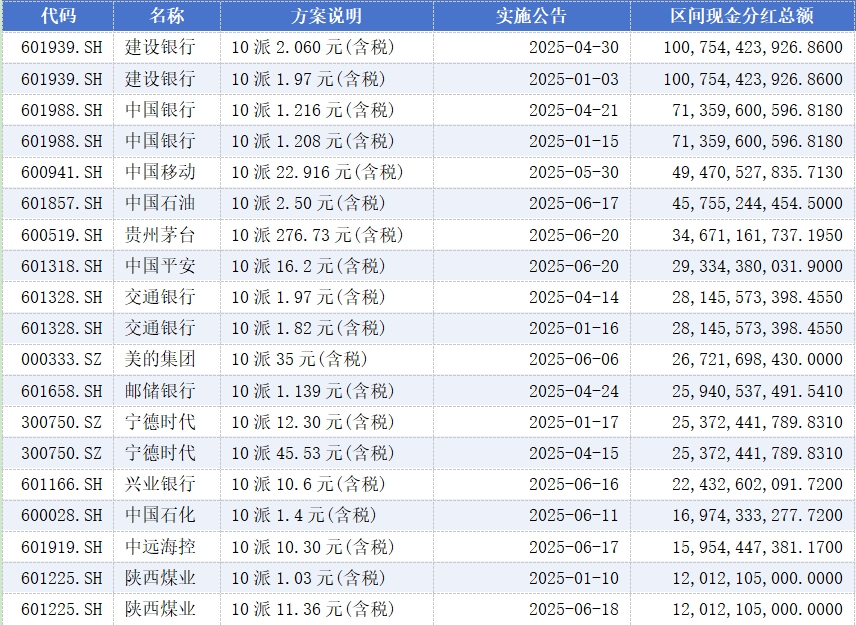Select cell 10派12.30元(含税)

[326, 422]
